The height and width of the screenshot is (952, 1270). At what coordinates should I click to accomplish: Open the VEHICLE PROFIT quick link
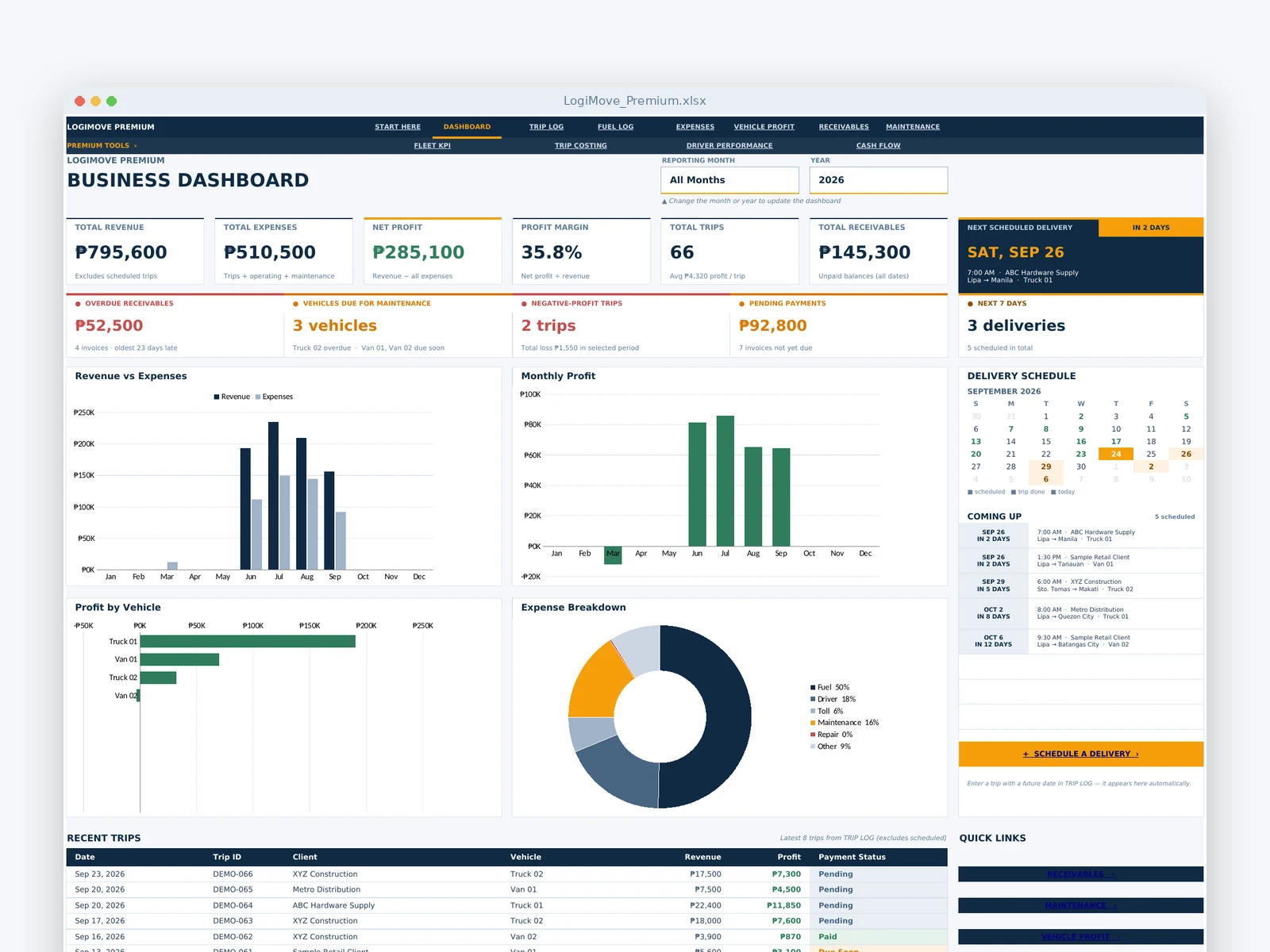[1081, 937]
